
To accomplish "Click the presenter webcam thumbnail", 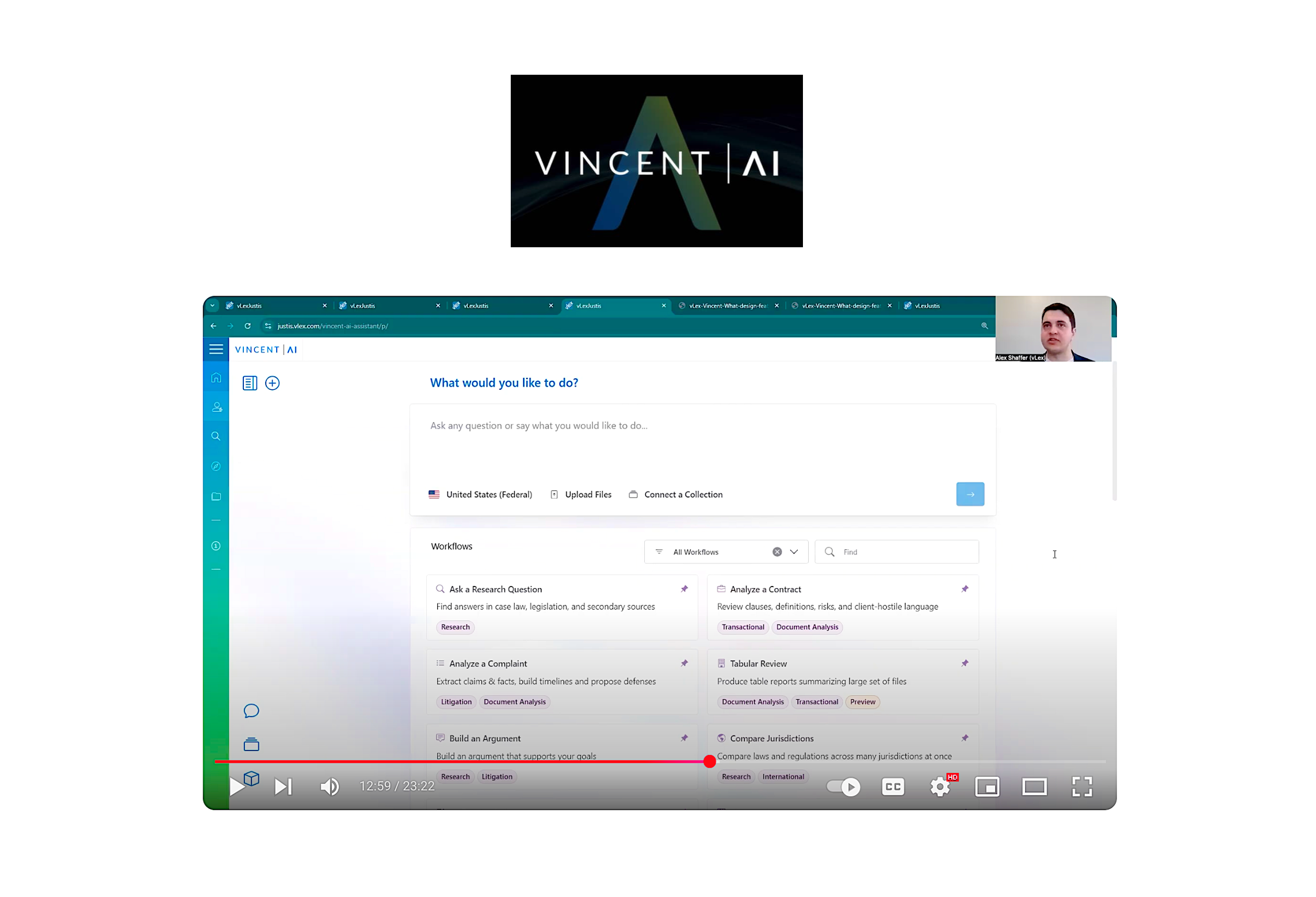I will (x=1054, y=329).
